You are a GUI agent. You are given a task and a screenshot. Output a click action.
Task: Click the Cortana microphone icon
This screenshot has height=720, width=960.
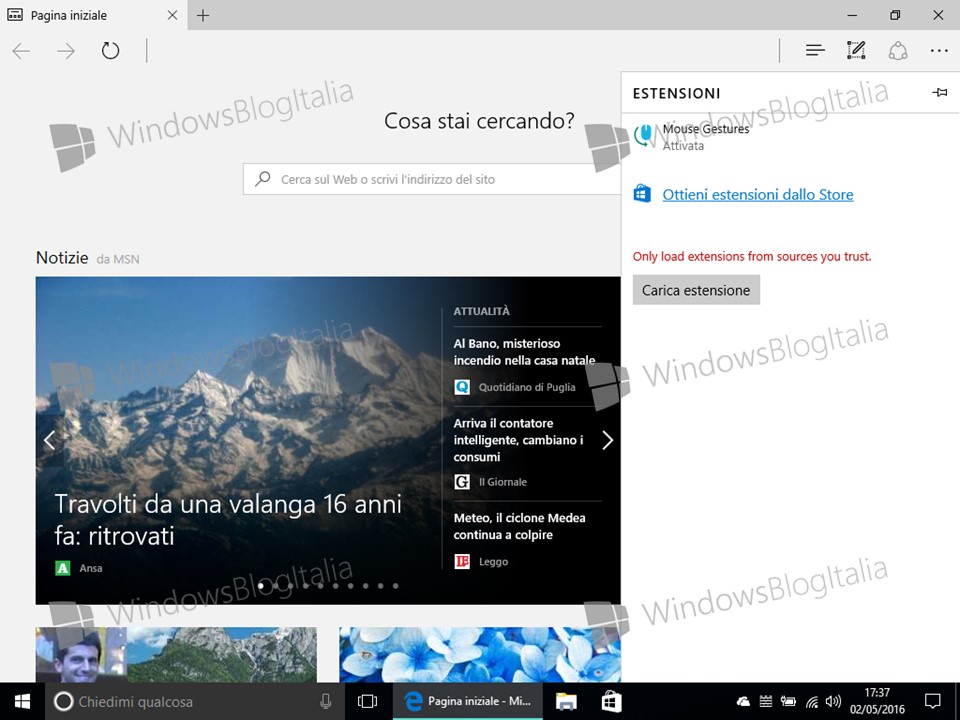pyautogui.click(x=326, y=702)
